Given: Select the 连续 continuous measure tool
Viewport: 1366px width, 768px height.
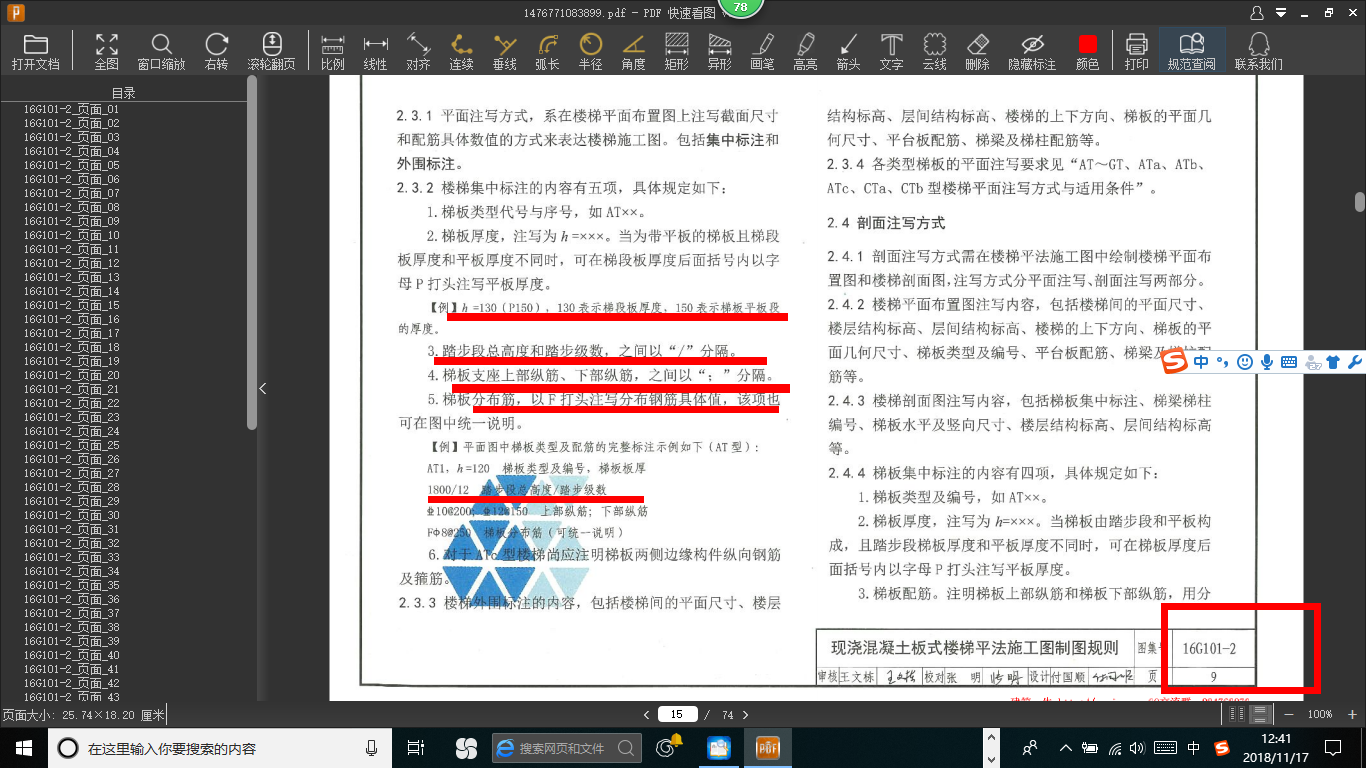Looking at the screenshot, I should (461, 51).
